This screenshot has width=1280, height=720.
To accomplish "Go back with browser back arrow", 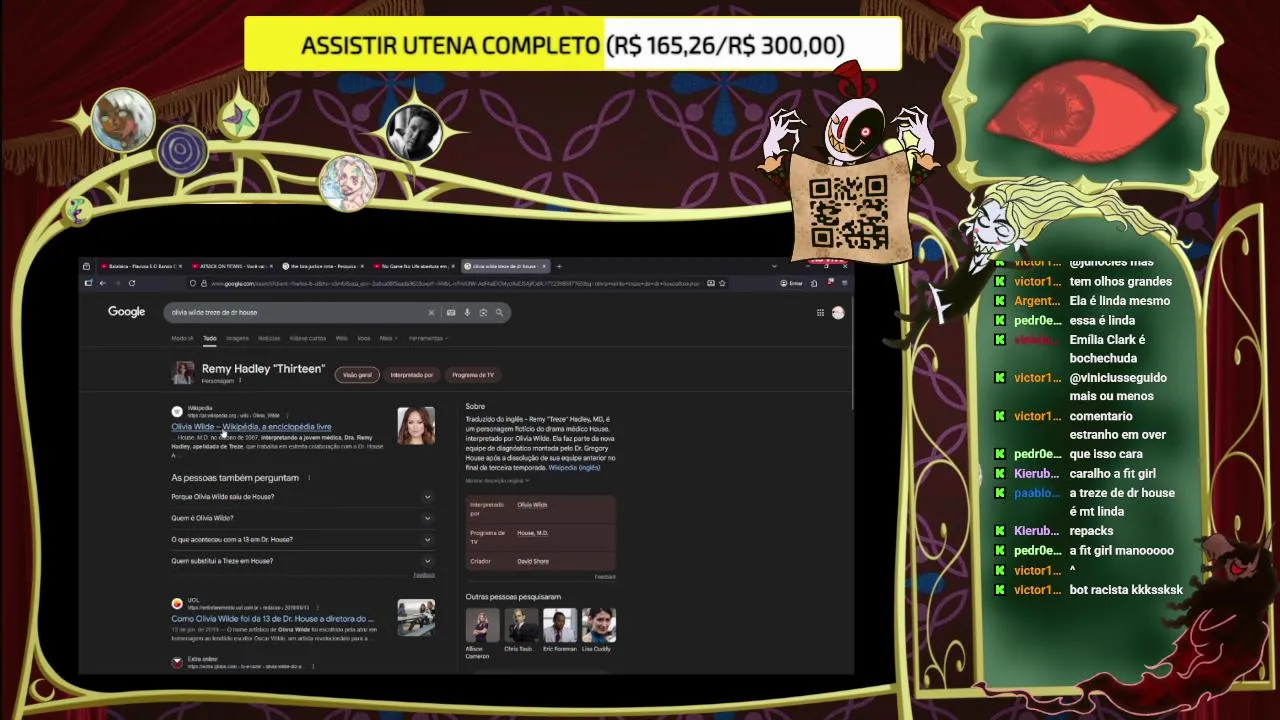I will [x=102, y=283].
